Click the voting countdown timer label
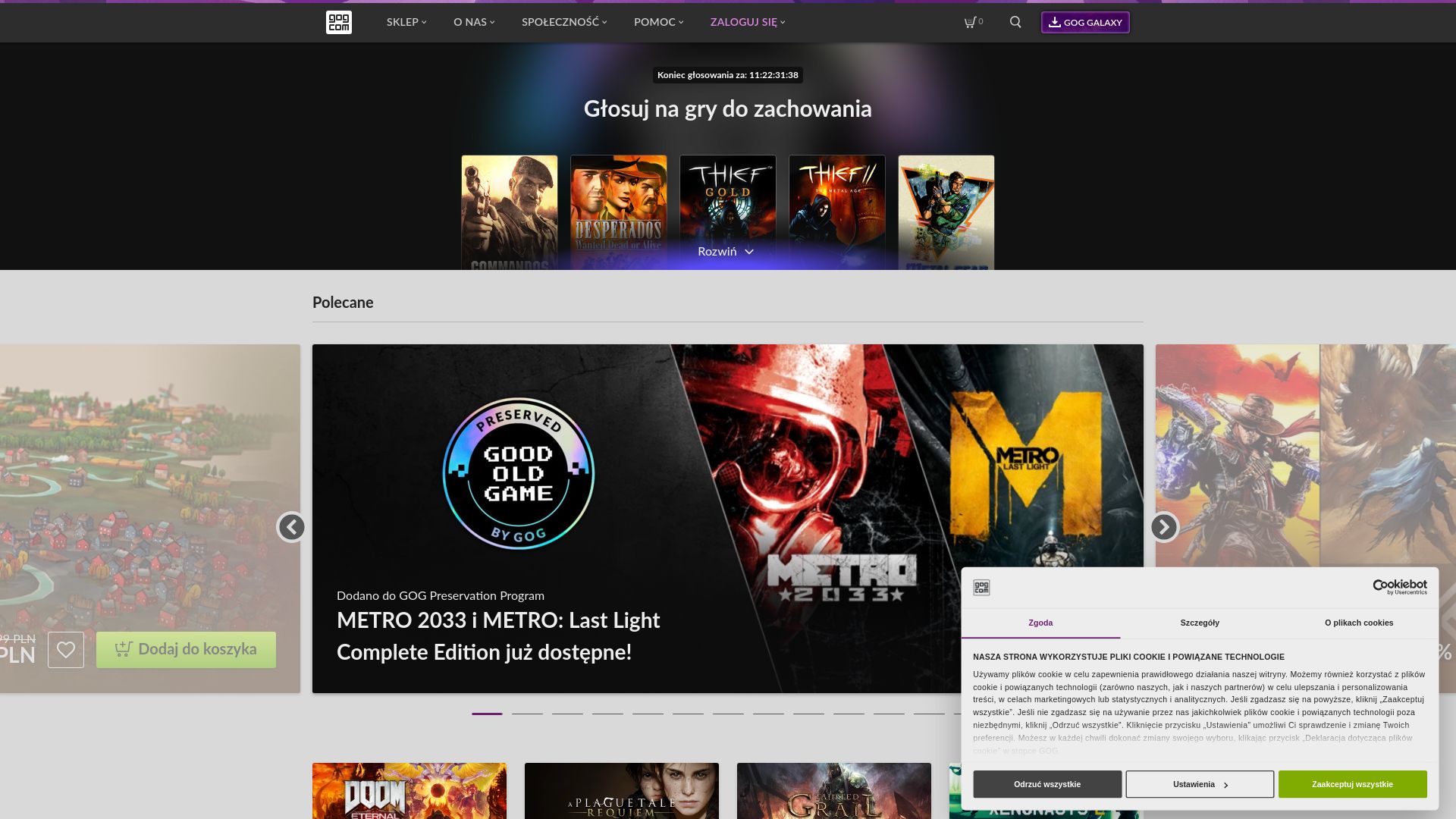This screenshot has height=819, width=1456. pyautogui.click(x=728, y=75)
